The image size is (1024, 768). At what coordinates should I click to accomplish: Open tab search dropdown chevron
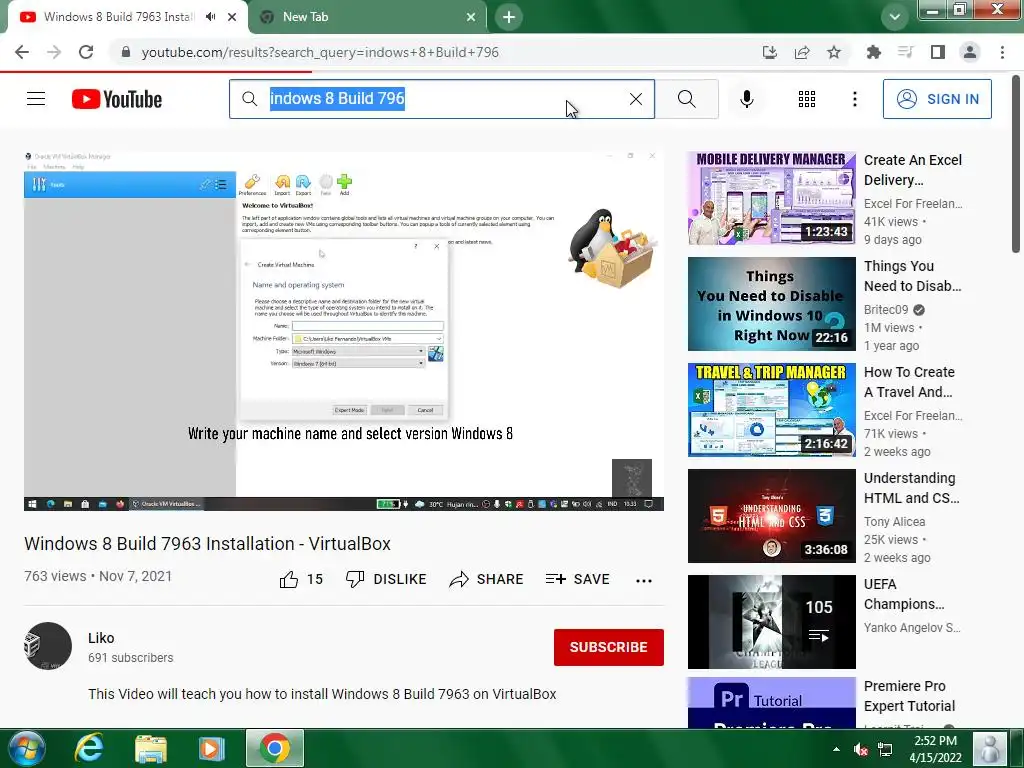(x=895, y=17)
